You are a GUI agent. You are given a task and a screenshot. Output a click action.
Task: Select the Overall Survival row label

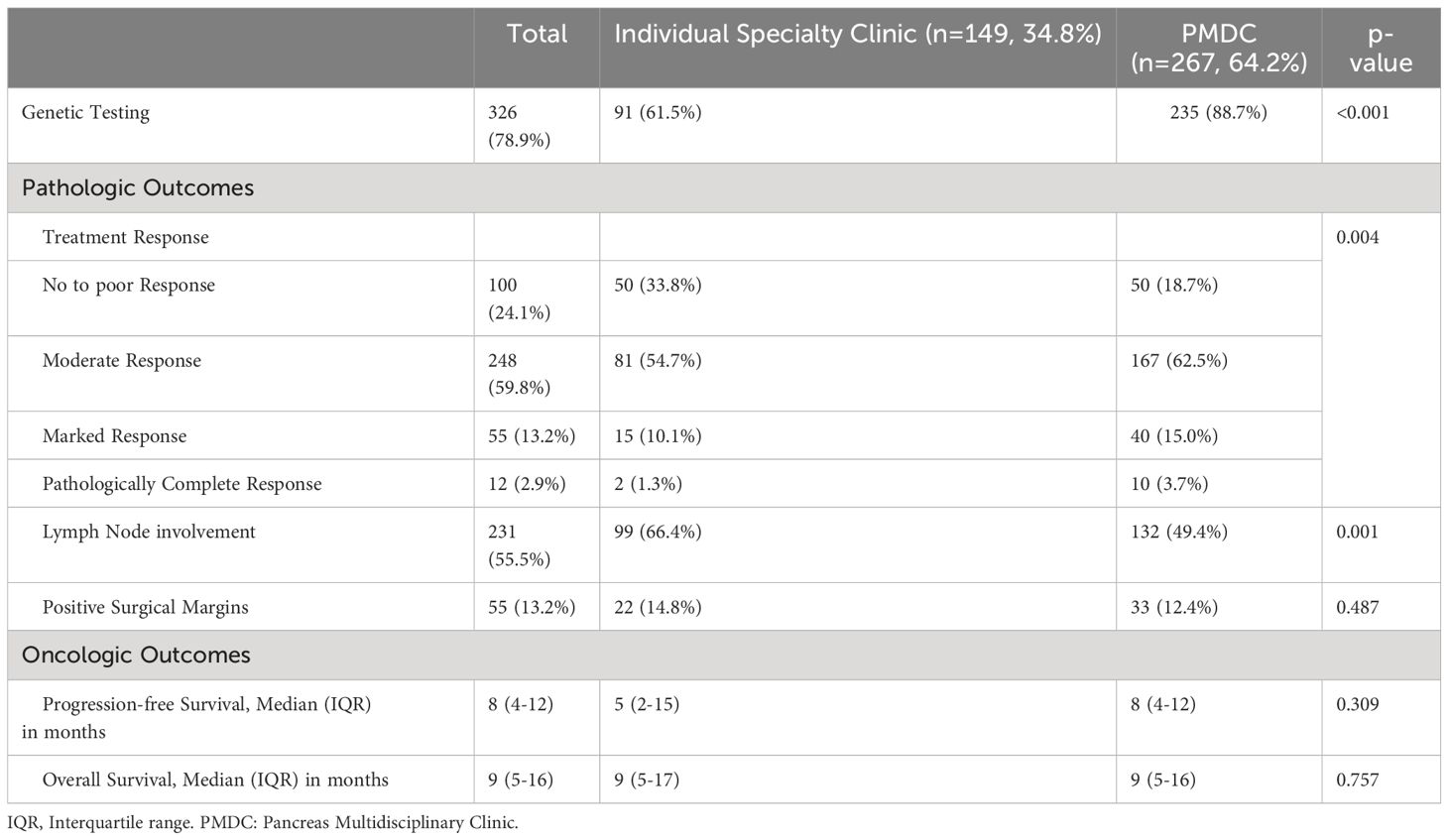click(215, 780)
